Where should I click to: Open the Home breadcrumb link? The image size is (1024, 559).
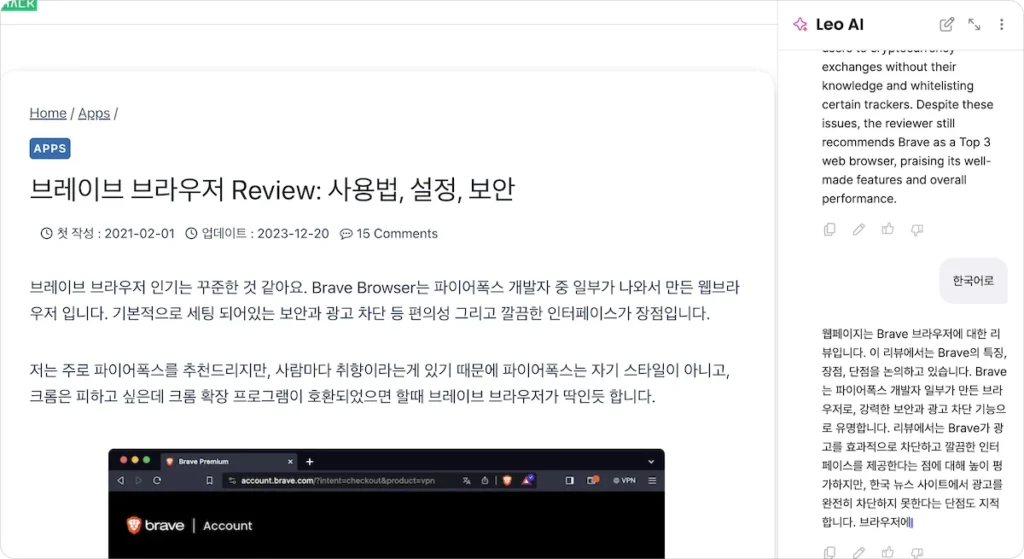point(48,113)
